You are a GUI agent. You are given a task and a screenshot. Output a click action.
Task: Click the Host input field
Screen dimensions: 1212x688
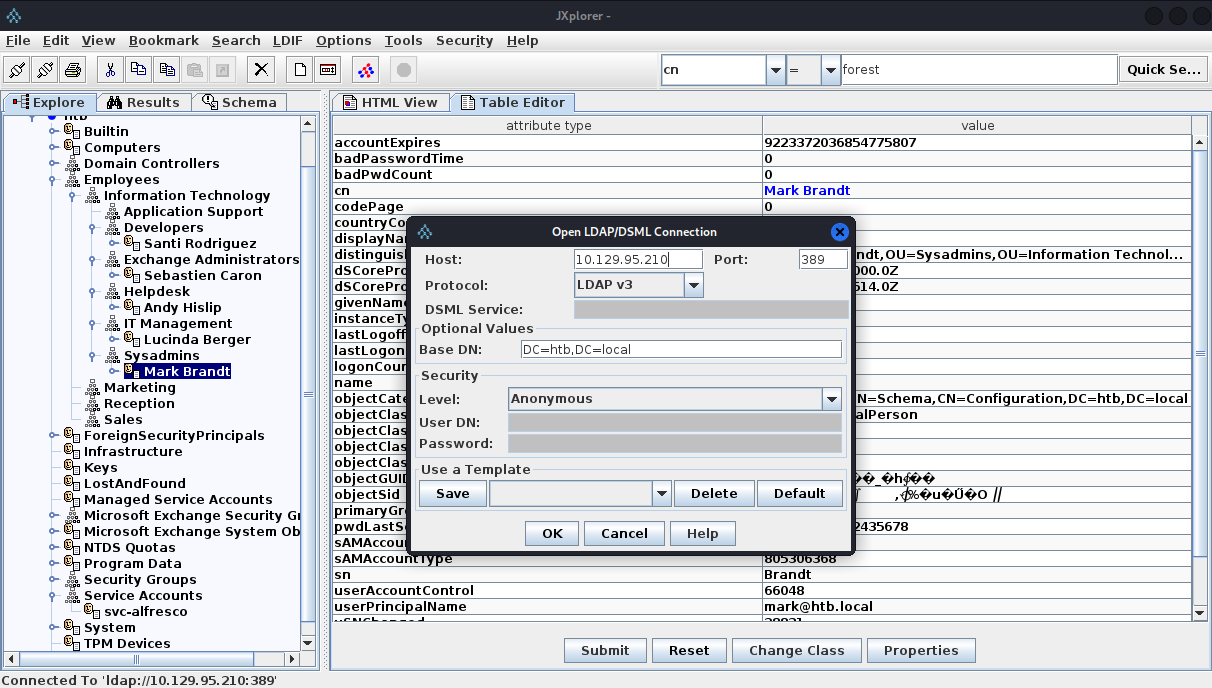(x=638, y=259)
